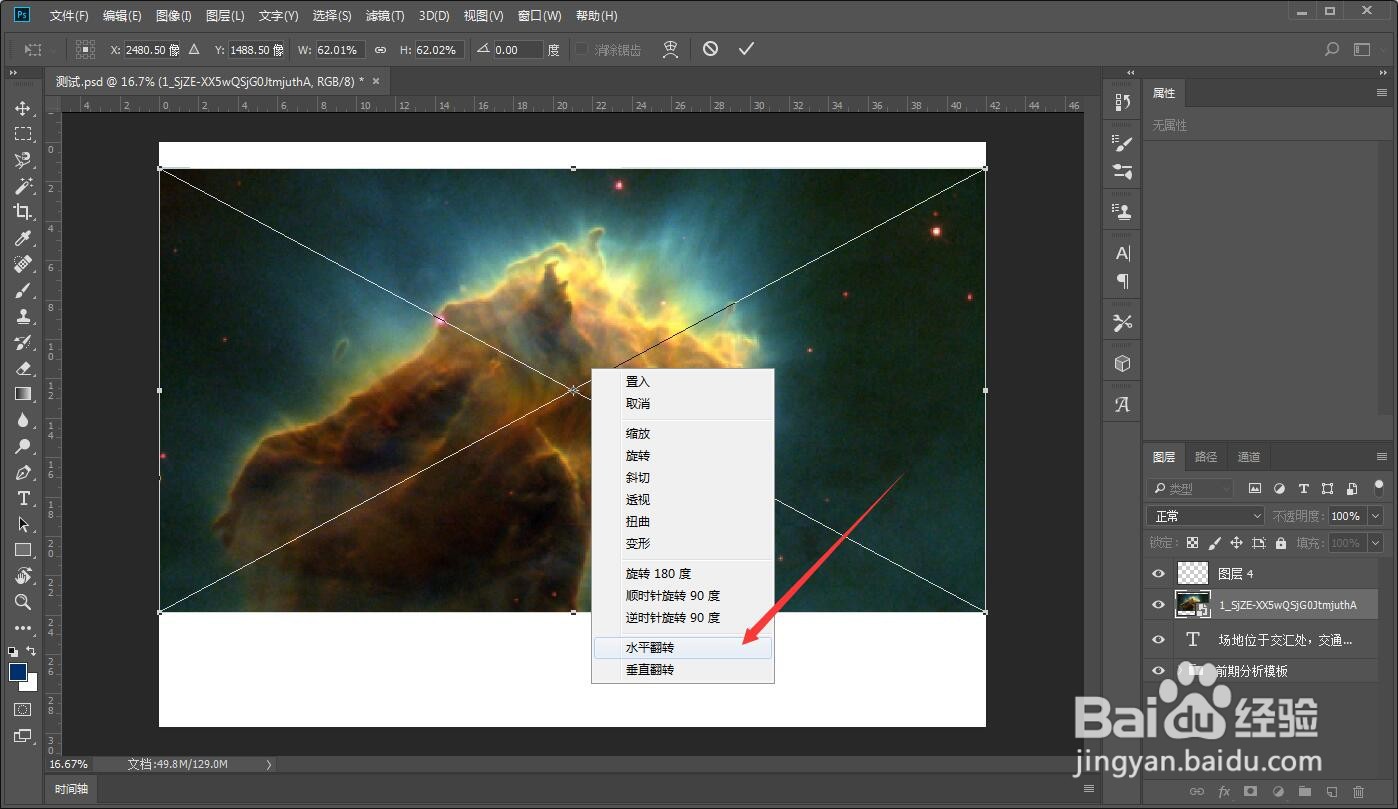
Task: Select the Healing Brush tool
Action: point(22,264)
